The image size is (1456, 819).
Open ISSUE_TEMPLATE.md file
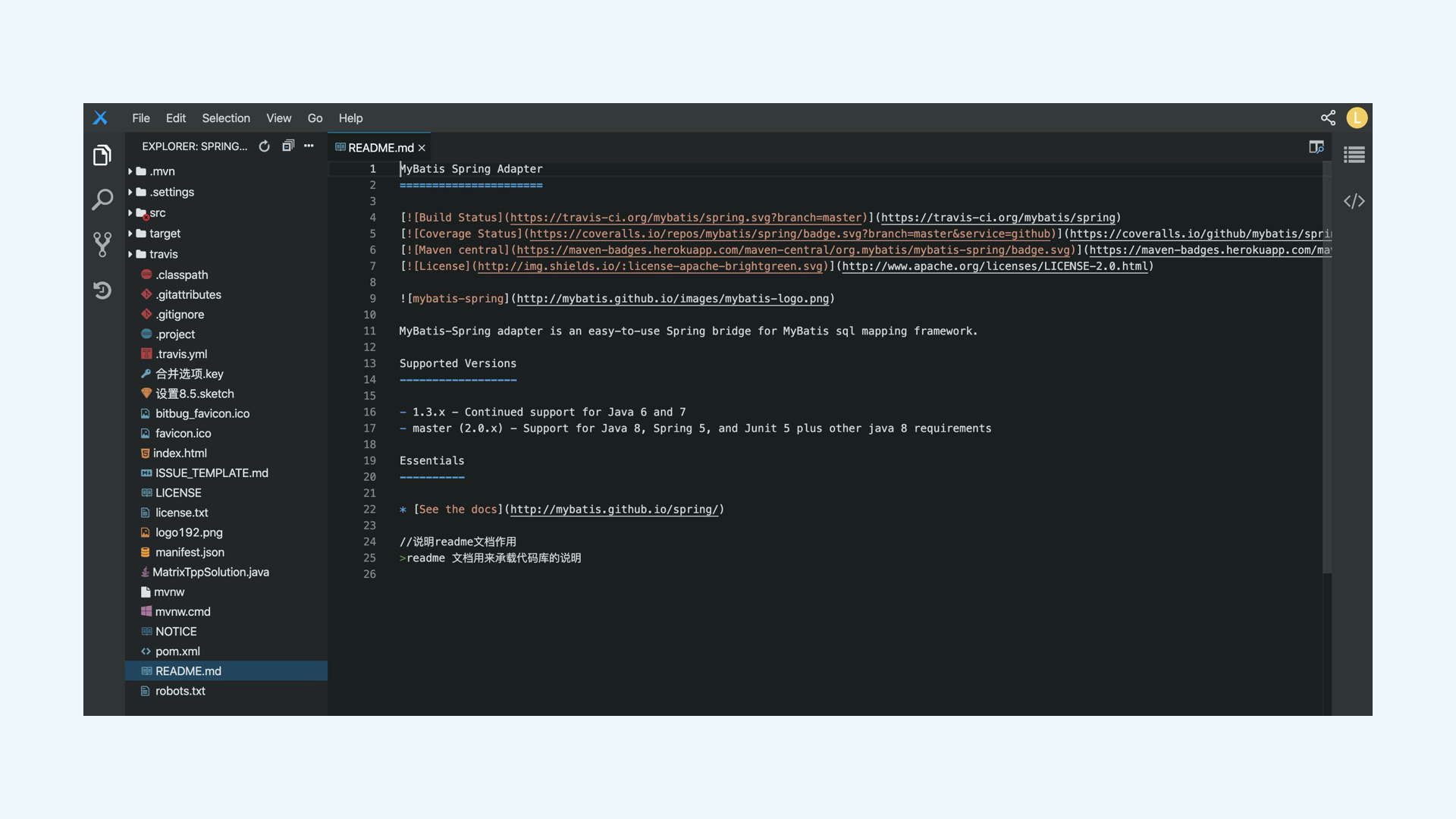pyautogui.click(x=226, y=472)
